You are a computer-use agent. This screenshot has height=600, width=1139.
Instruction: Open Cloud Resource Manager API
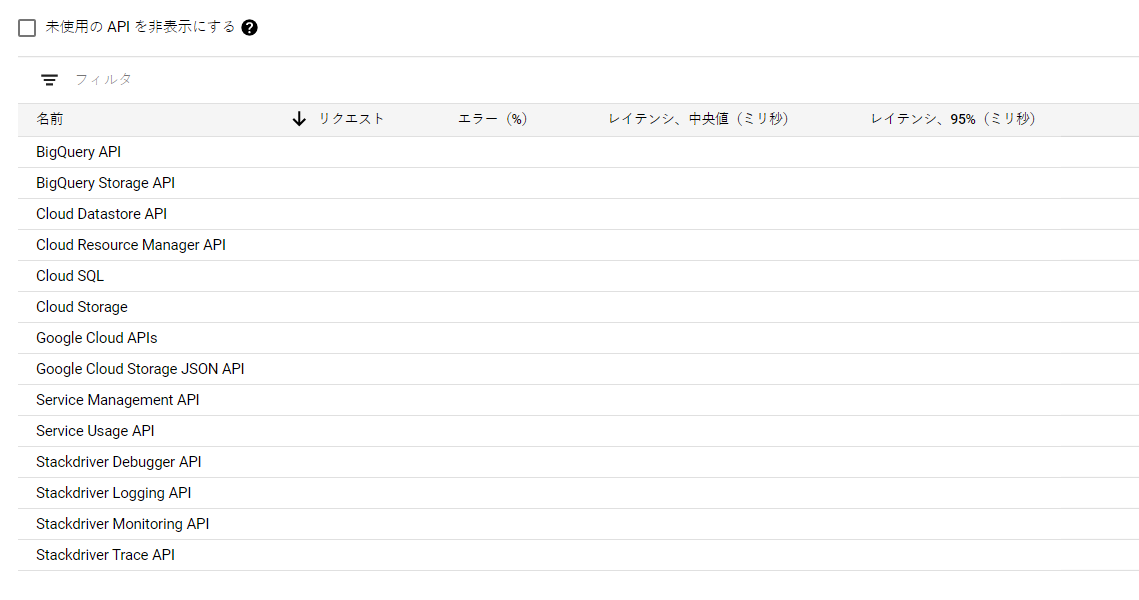130,245
